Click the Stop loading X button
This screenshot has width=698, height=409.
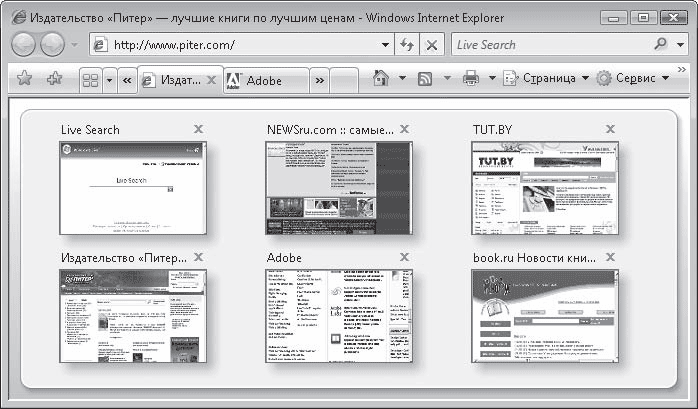[x=432, y=45]
